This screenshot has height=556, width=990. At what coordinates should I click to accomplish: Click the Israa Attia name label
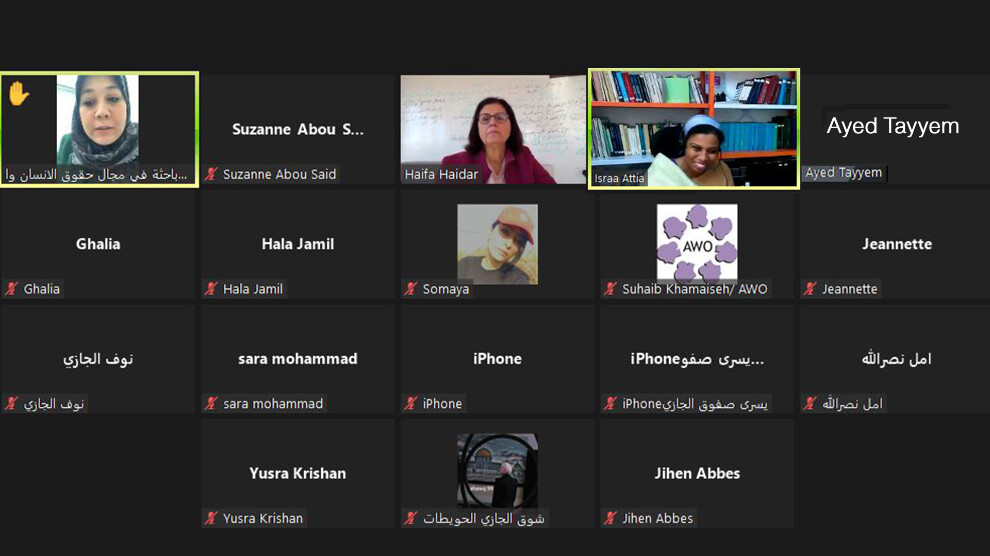coord(619,178)
